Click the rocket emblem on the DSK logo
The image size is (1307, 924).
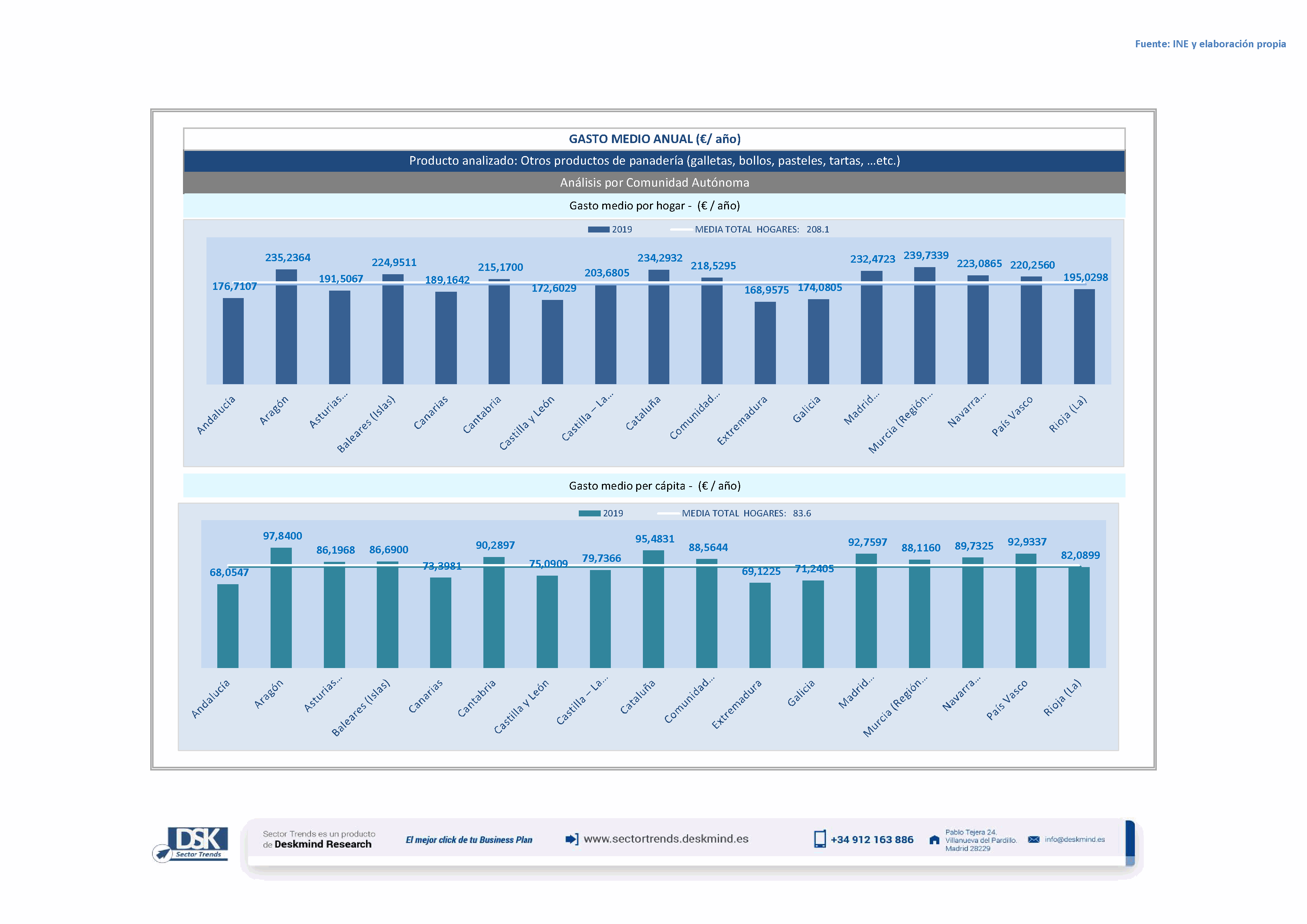(163, 854)
